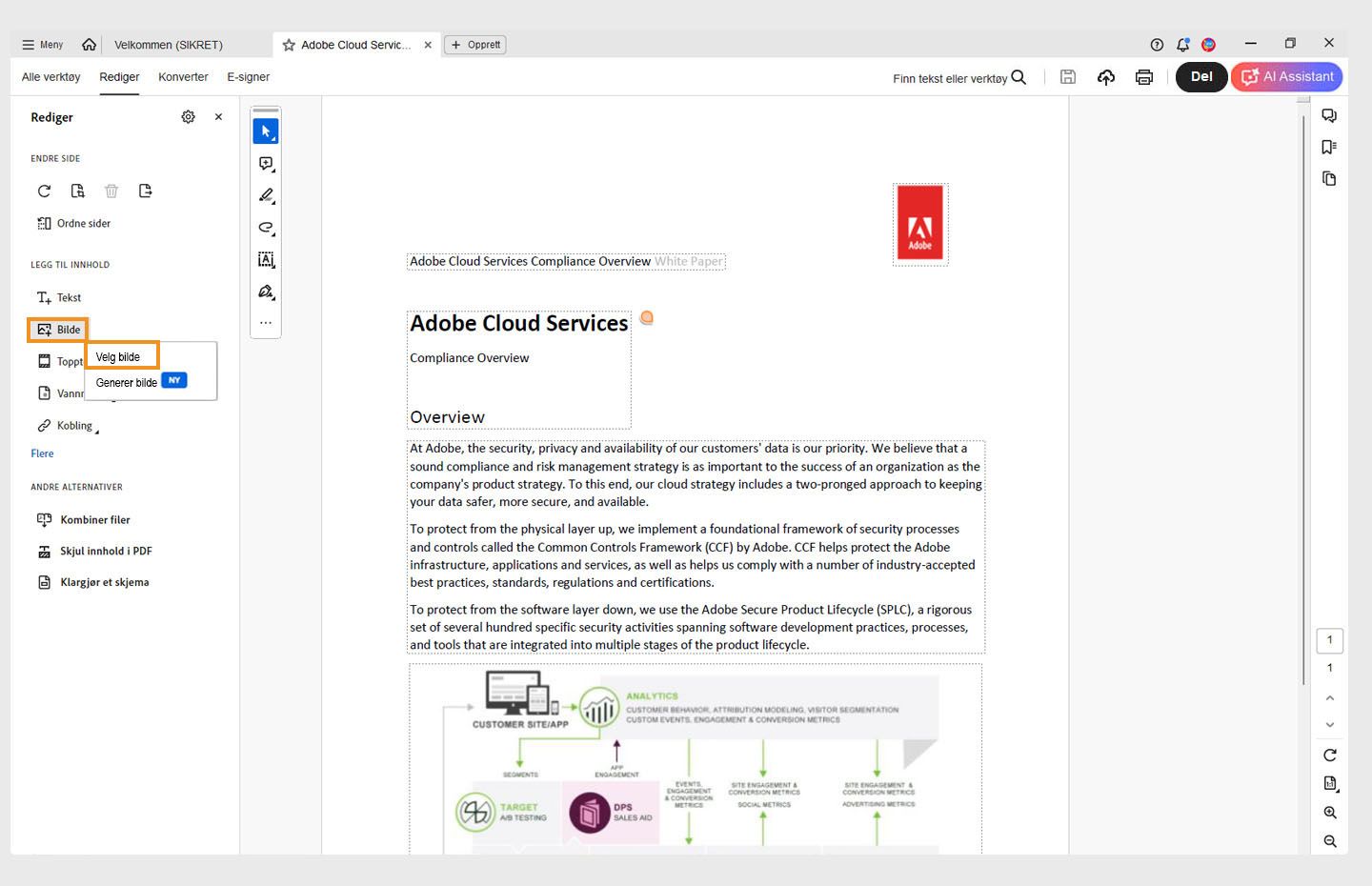Viewport: 1372px width, 886px height.
Task: Activate the add text tool in the toolbar
Action: pos(266,259)
